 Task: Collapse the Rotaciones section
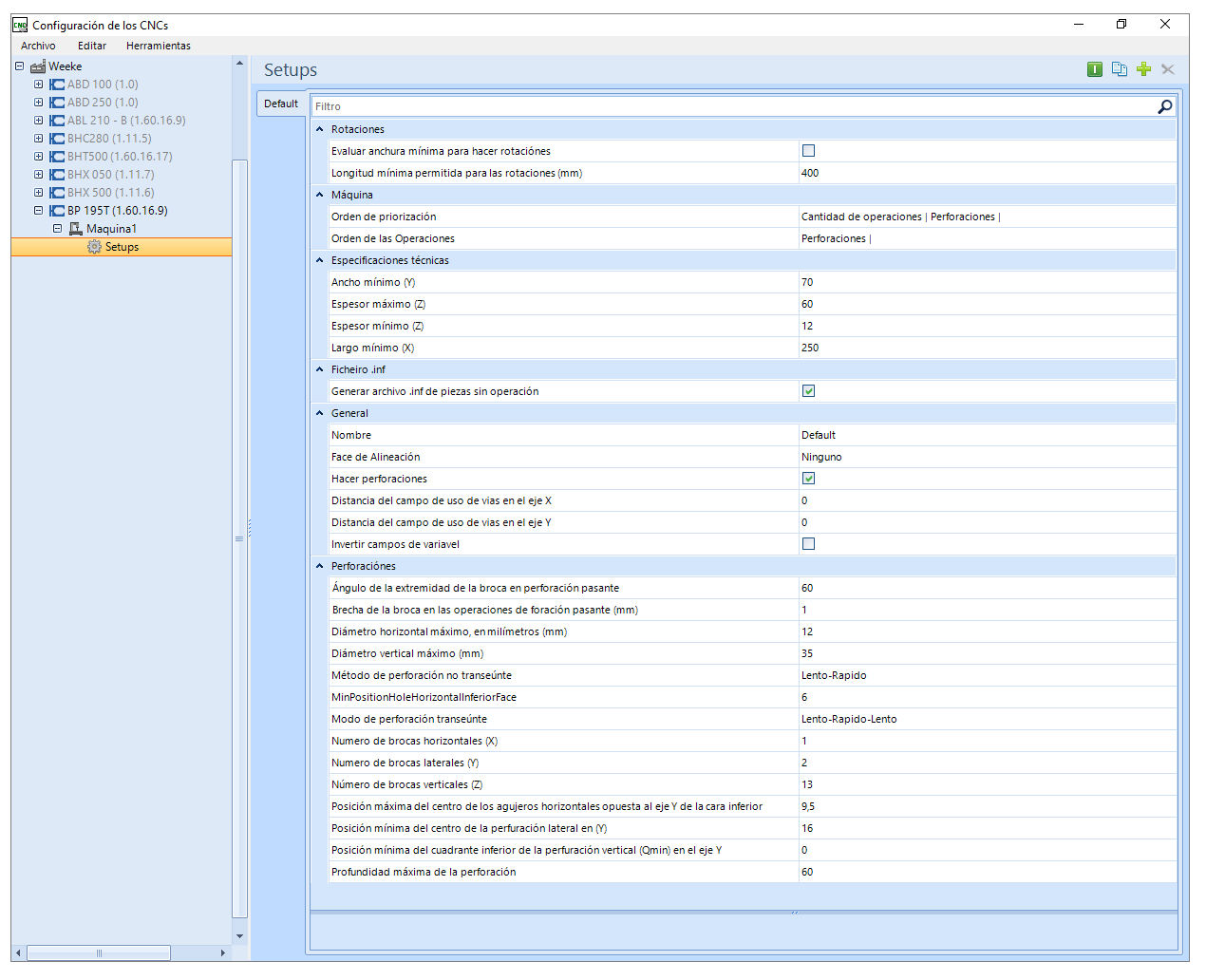coord(320,129)
